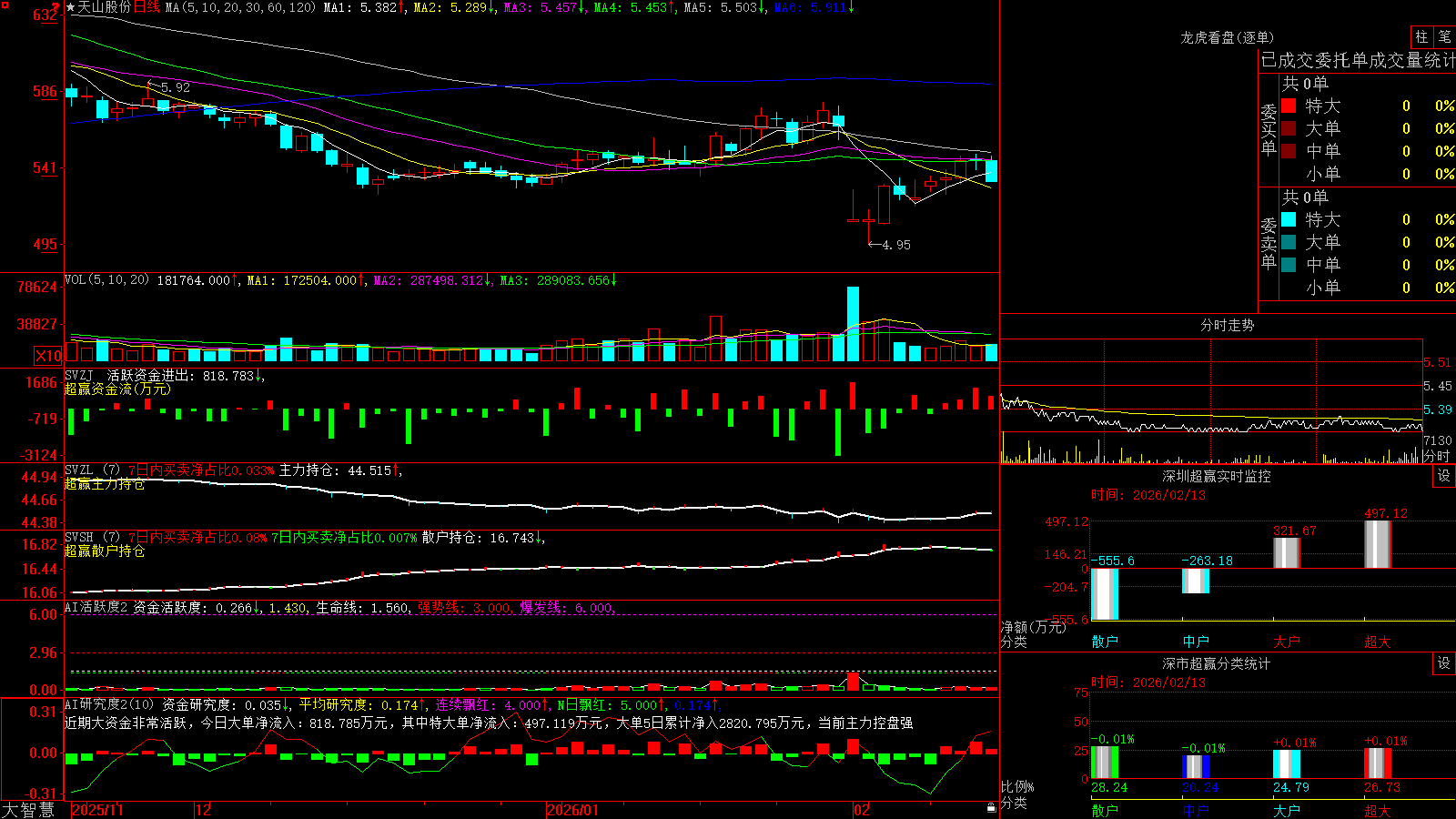Click the 321.67 大户 bar in 实时监控
Screen dimensions: 1456x819
tap(1287, 553)
